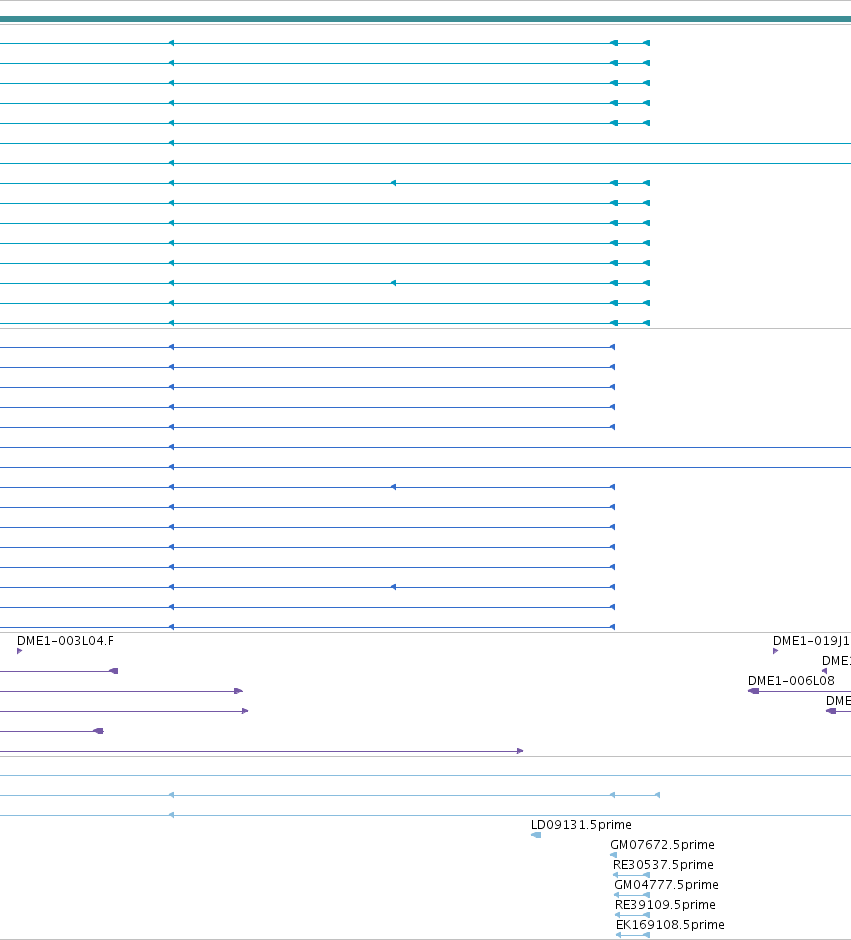Select the partially visible DME1-019J1 label
Viewport: 851px width, 940px height.
click(x=811, y=641)
